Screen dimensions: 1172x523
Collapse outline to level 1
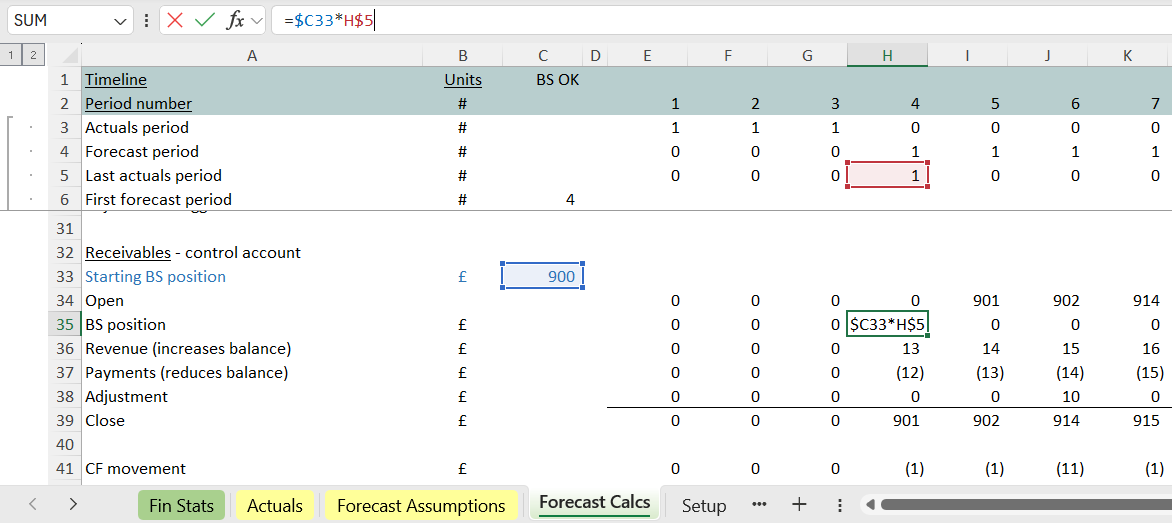[12, 55]
